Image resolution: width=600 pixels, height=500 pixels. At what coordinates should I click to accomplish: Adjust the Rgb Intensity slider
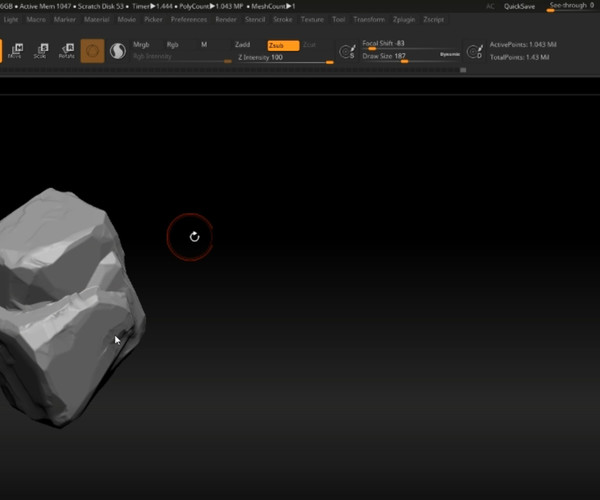182,57
